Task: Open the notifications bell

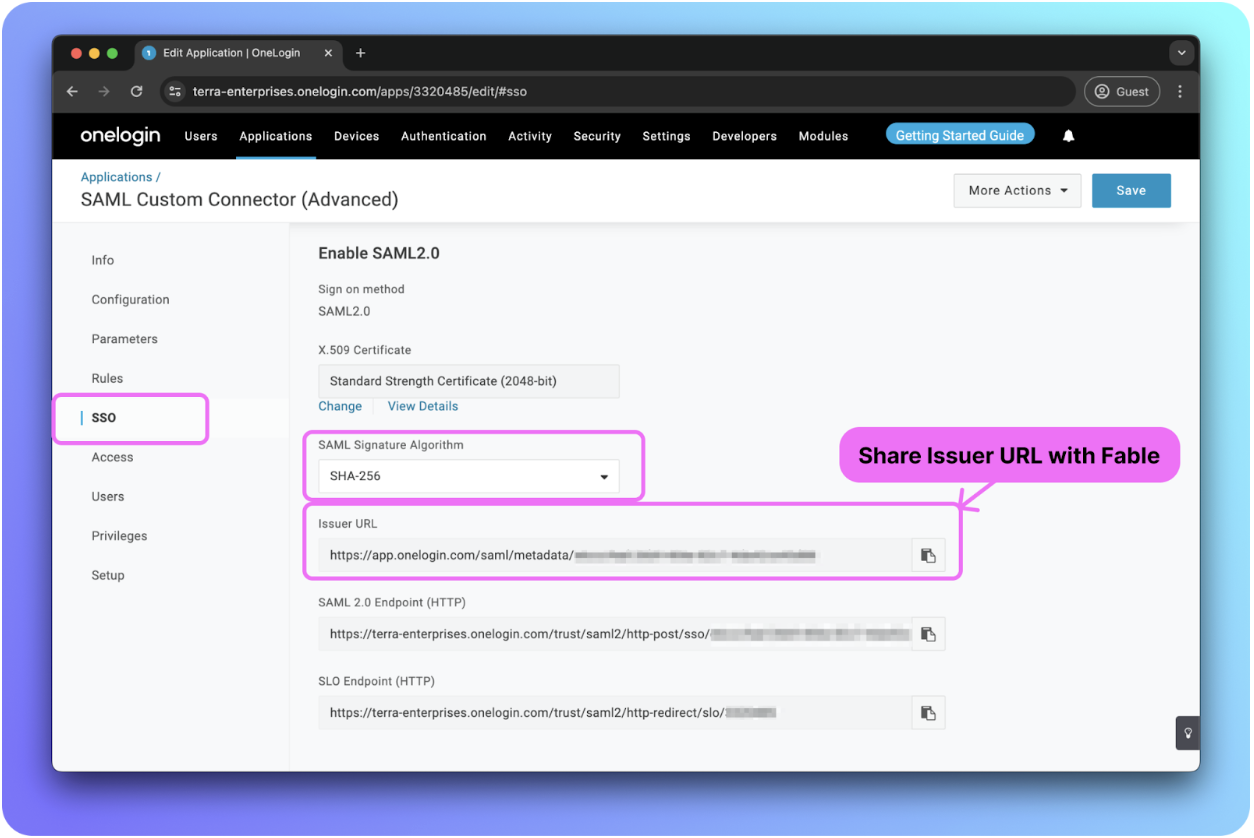Action: [1068, 136]
